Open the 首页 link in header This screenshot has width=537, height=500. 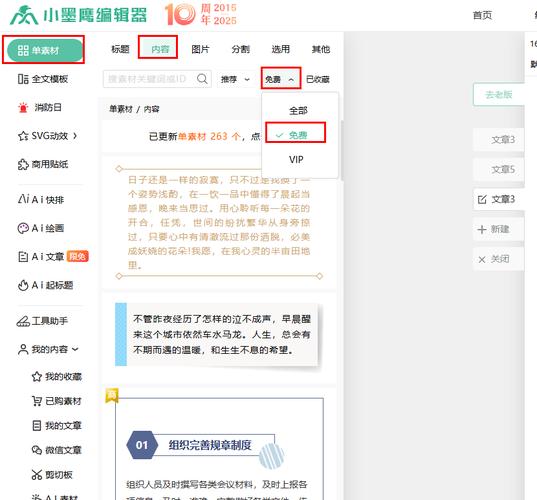483,15
